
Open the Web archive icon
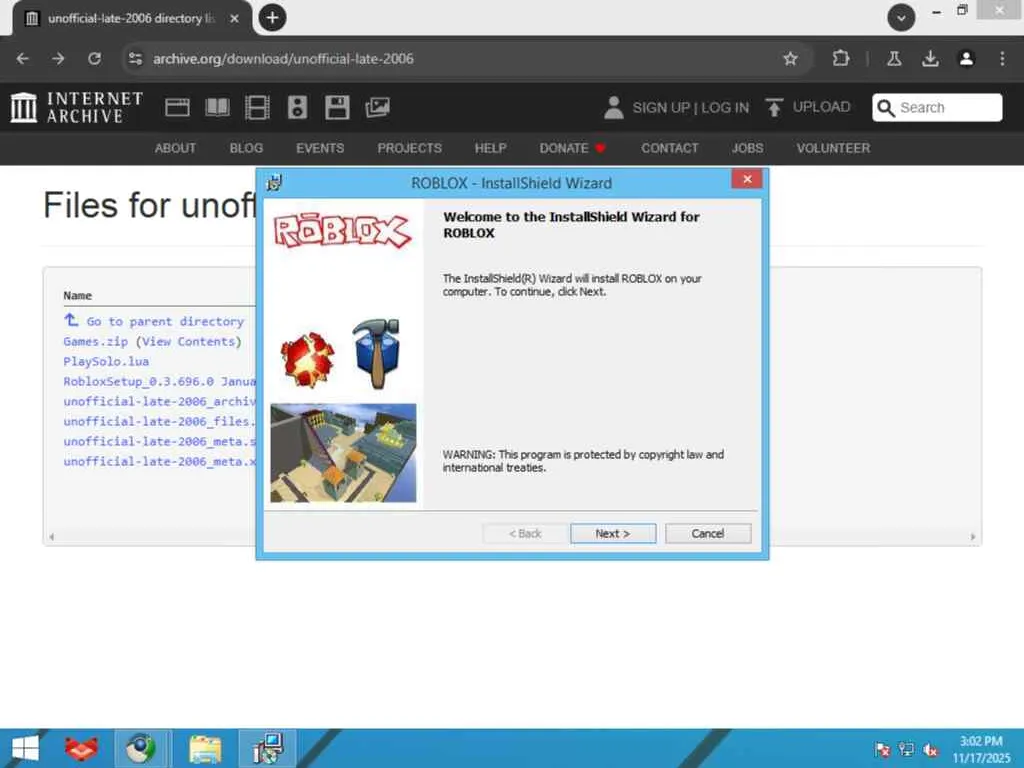[177, 107]
